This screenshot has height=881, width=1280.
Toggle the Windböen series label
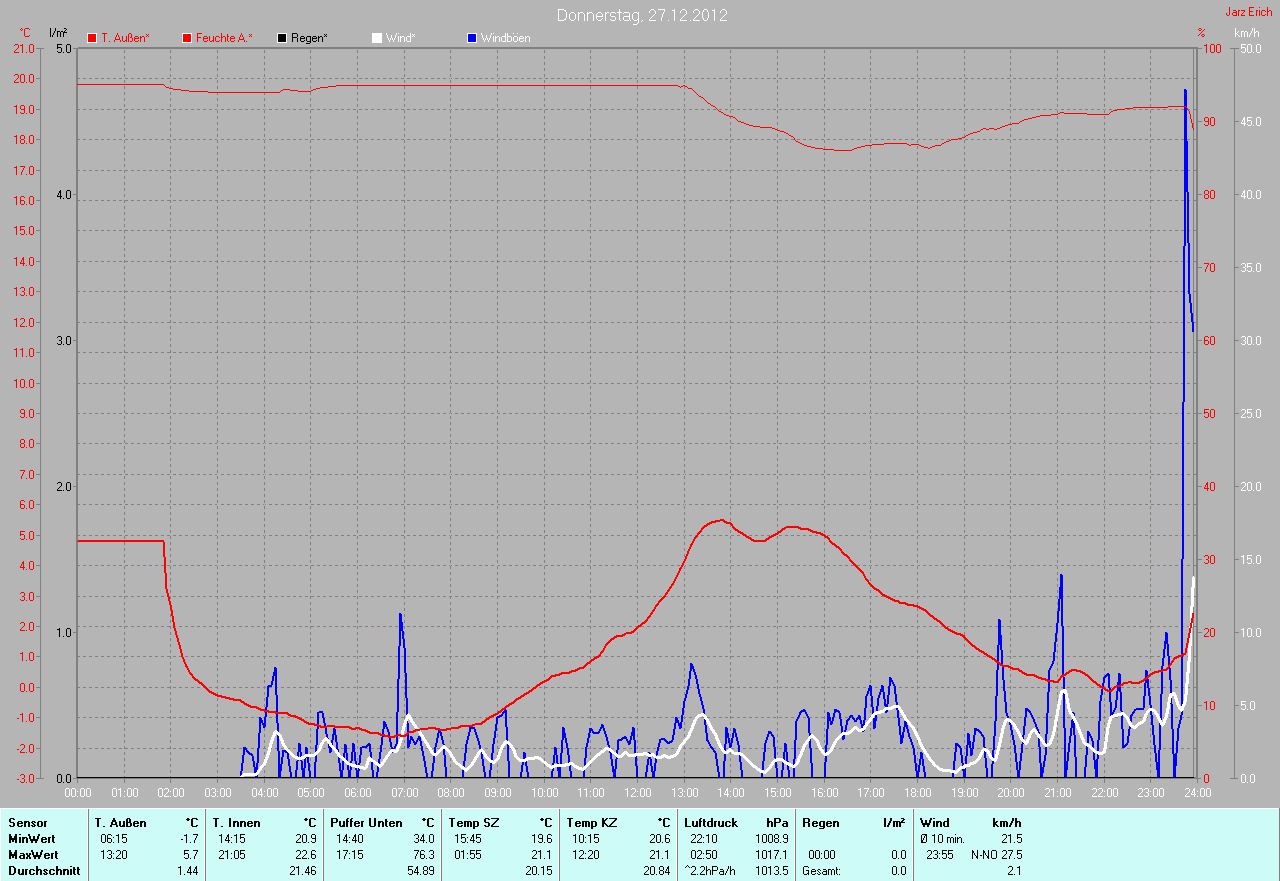coord(505,38)
